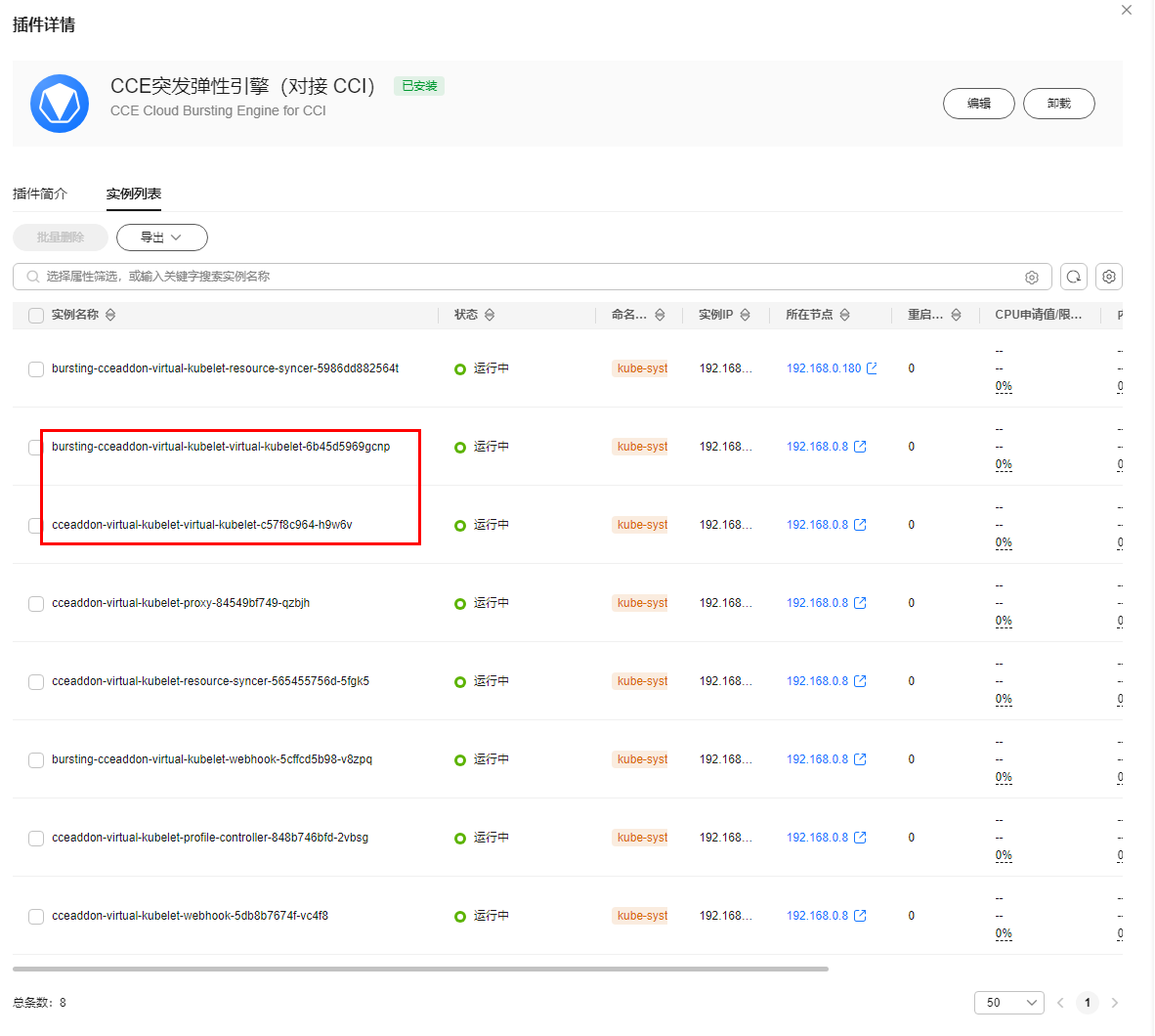
Task: Open table column settings gear icon
Action: pos(1109,277)
